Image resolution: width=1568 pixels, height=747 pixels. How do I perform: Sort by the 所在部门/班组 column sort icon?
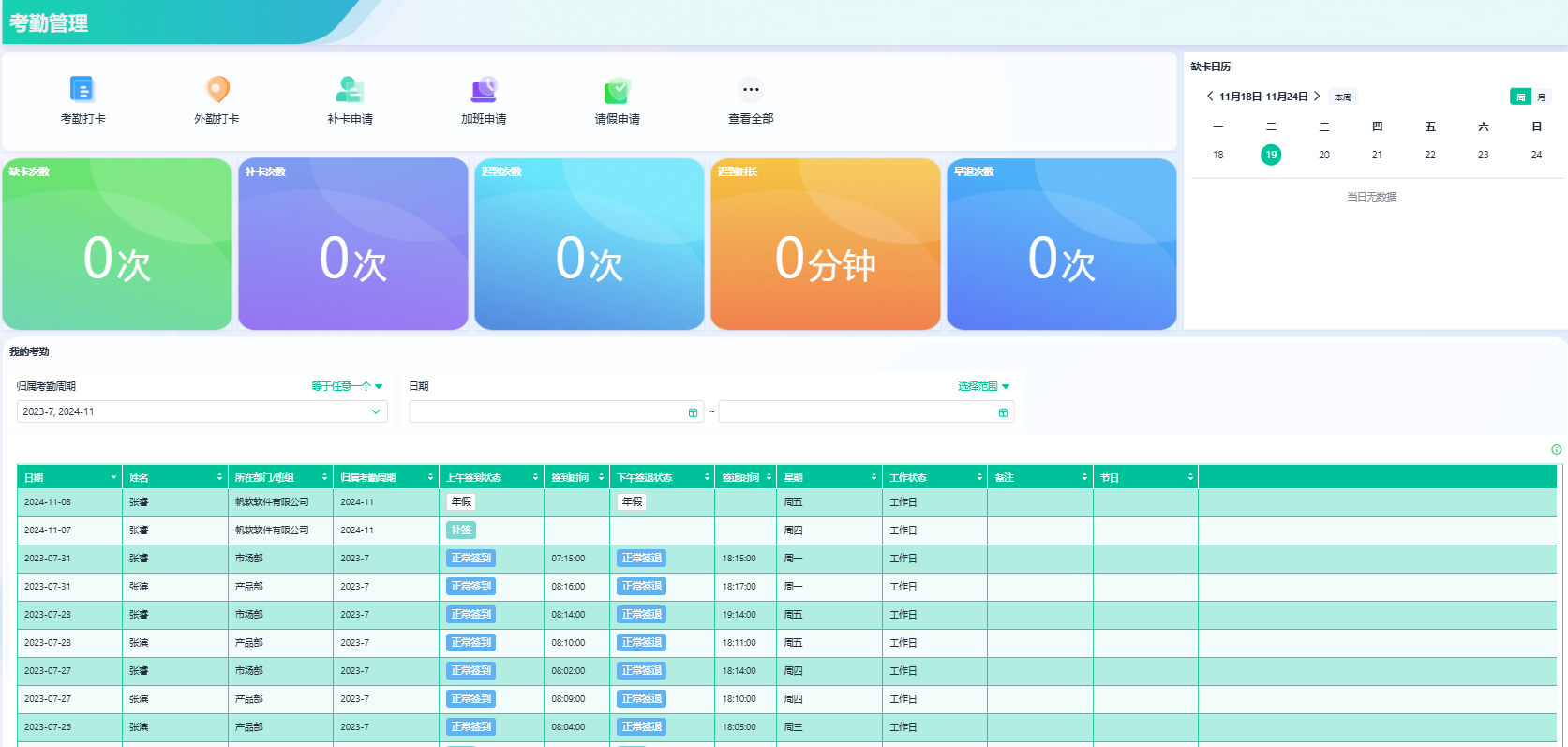click(x=325, y=477)
